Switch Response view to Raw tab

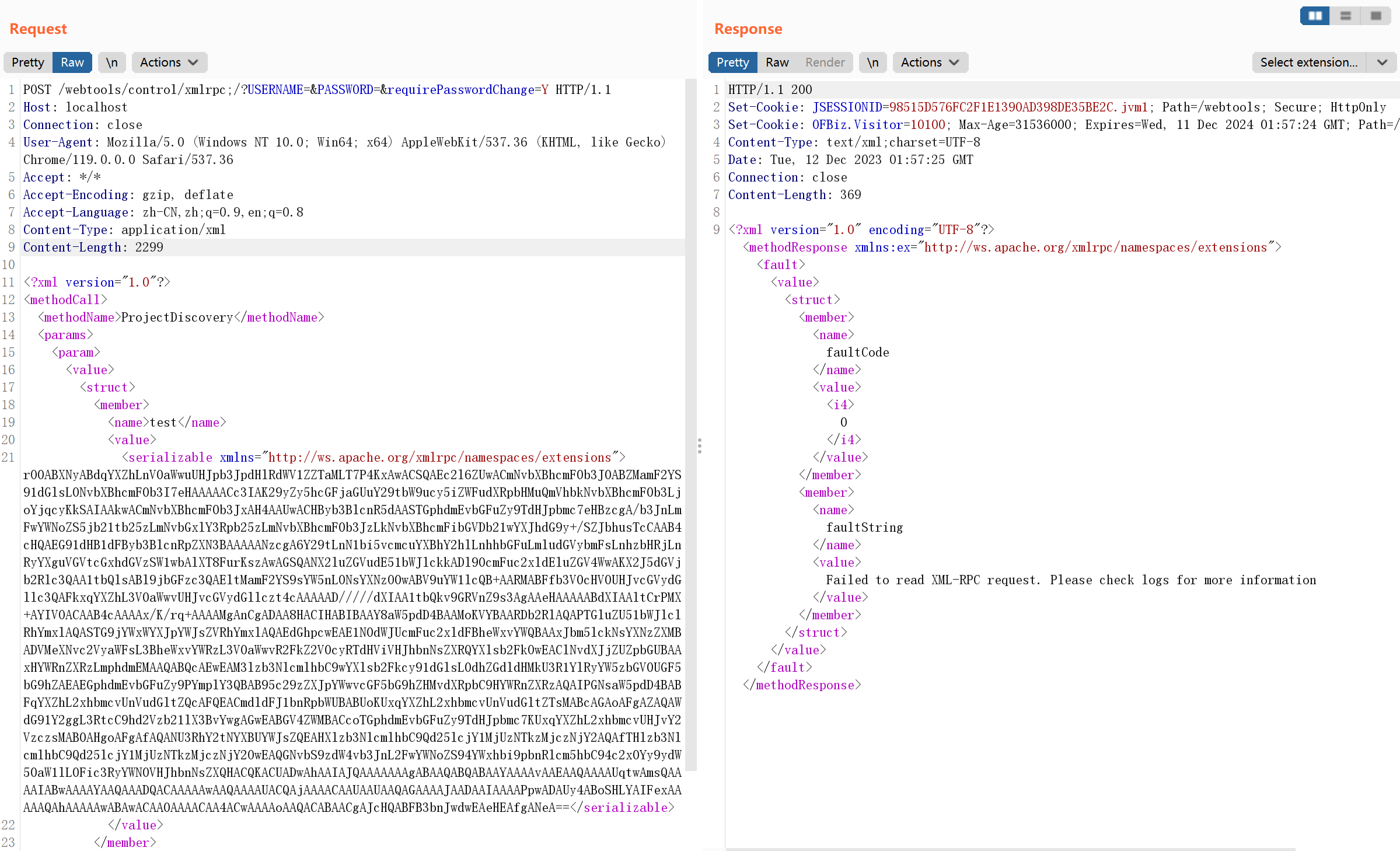click(x=777, y=62)
